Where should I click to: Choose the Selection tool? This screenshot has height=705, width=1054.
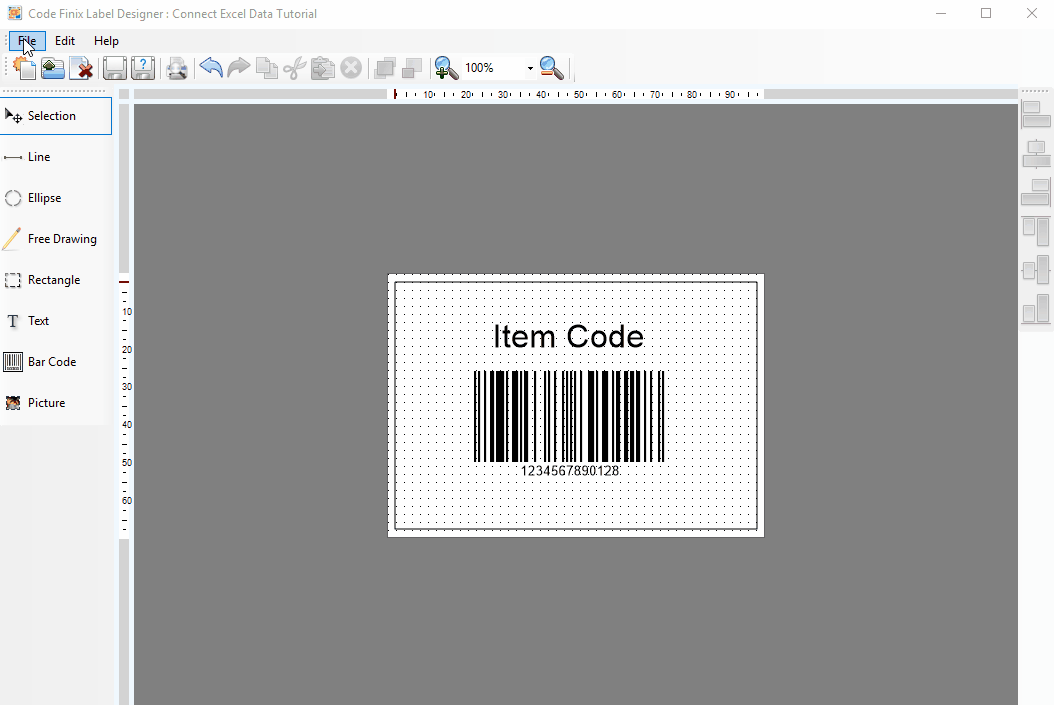56,116
